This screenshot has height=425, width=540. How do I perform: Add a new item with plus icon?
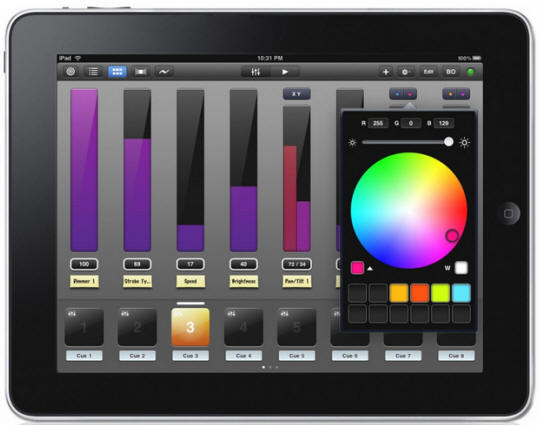coord(386,72)
